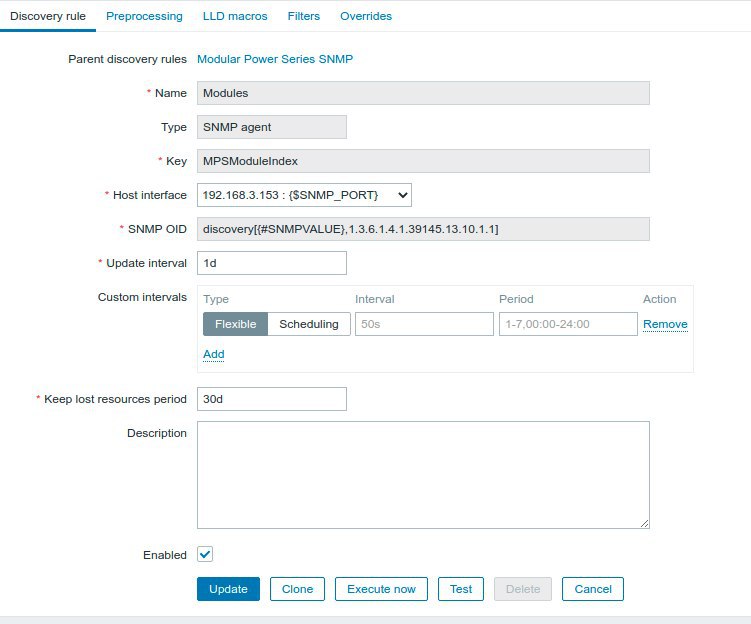Click the Test button
The width and height of the screenshot is (751, 624).
click(461, 589)
